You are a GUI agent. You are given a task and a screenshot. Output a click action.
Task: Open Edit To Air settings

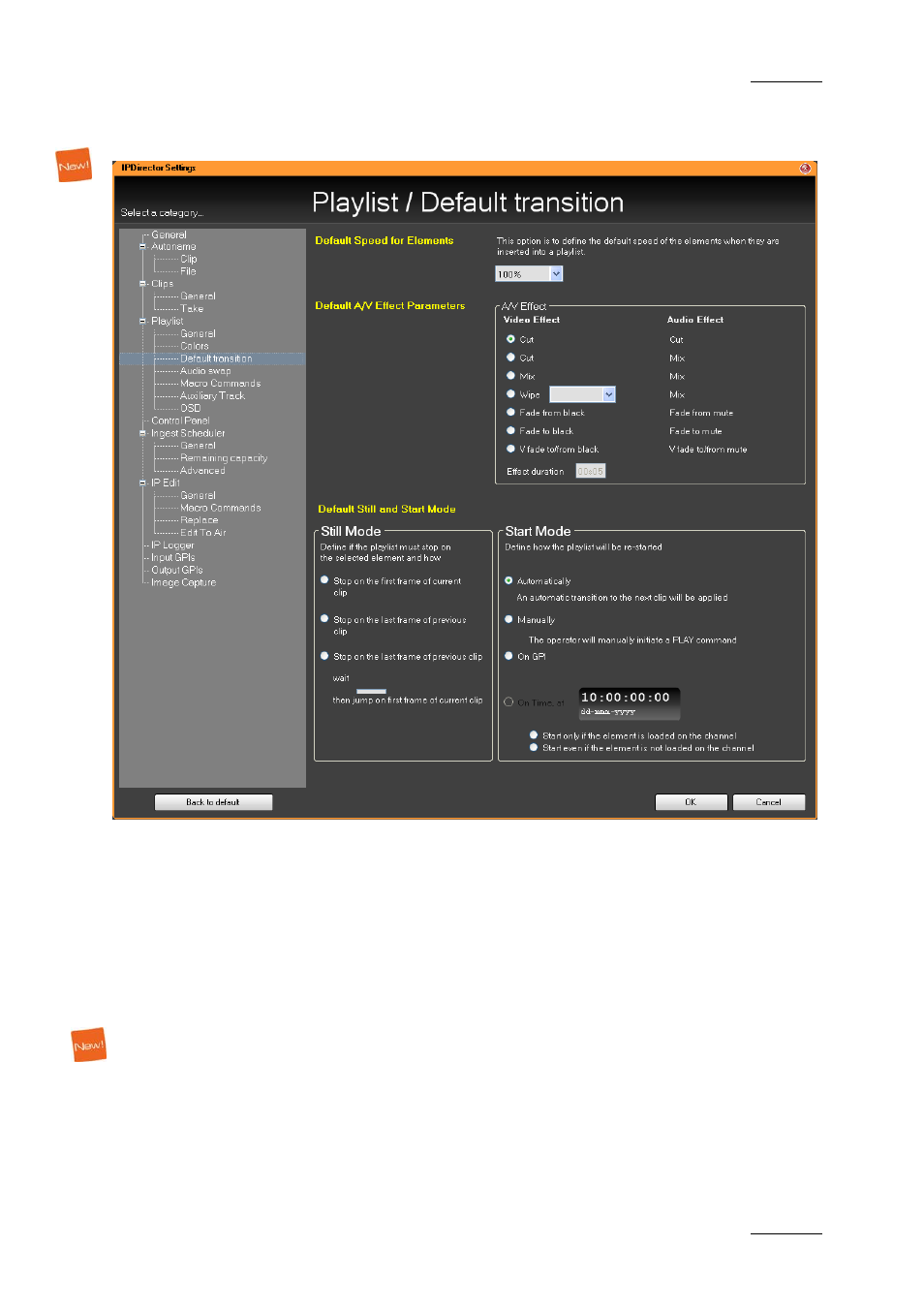coord(203,533)
